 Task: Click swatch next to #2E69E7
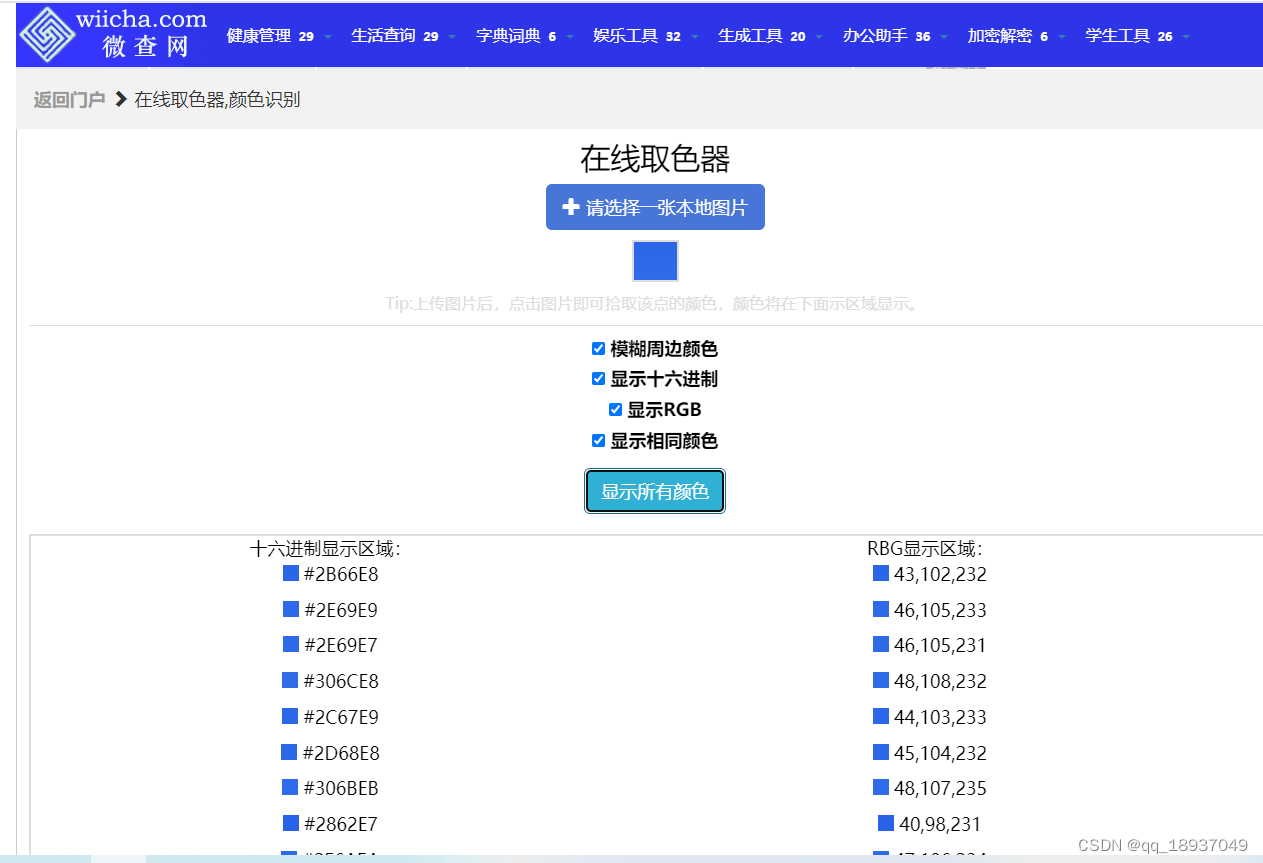click(291, 644)
